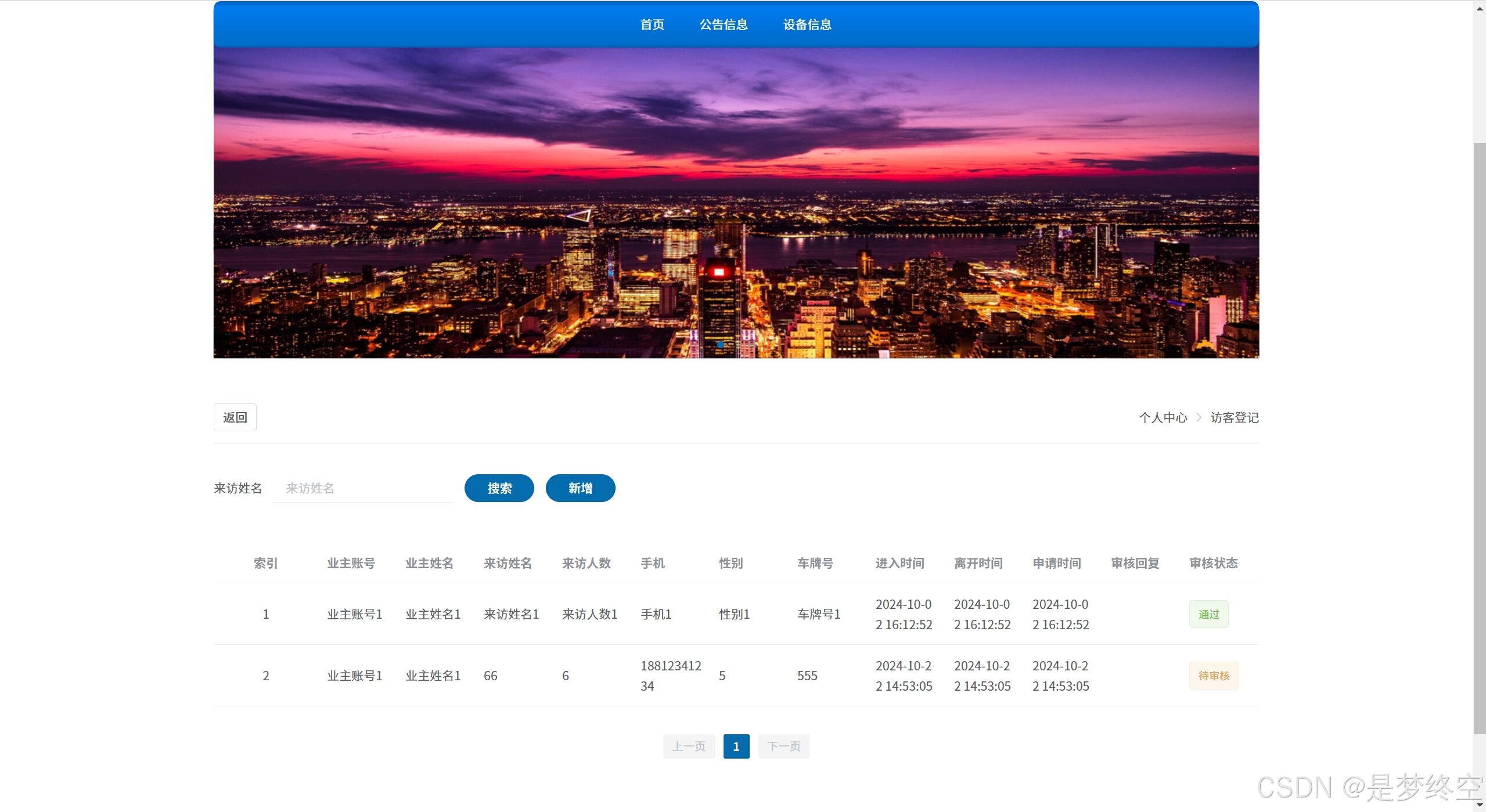Open the 设备信息 navigation item
Viewport: 1486px width, 812px height.
[807, 24]
